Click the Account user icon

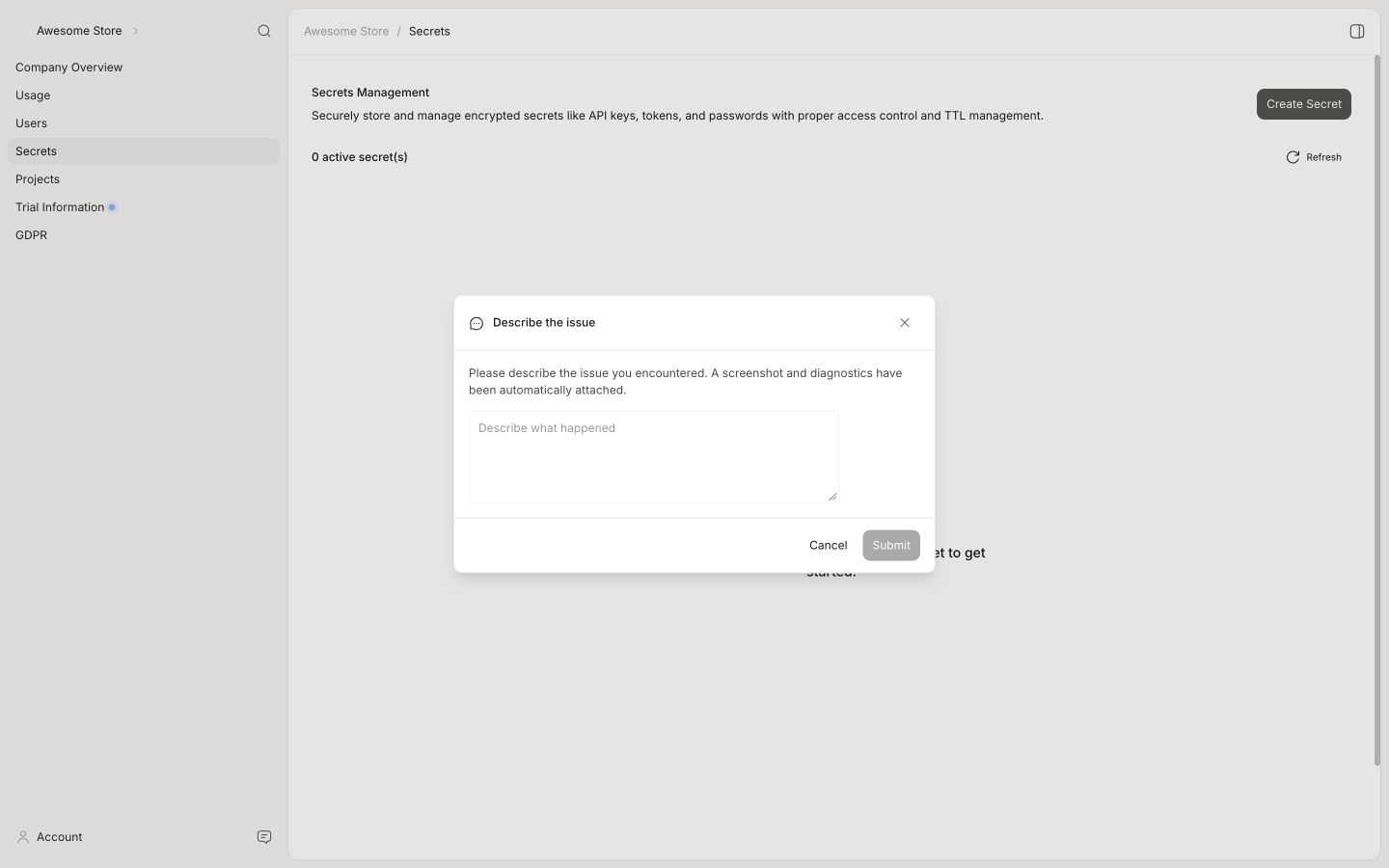[23, 837]
